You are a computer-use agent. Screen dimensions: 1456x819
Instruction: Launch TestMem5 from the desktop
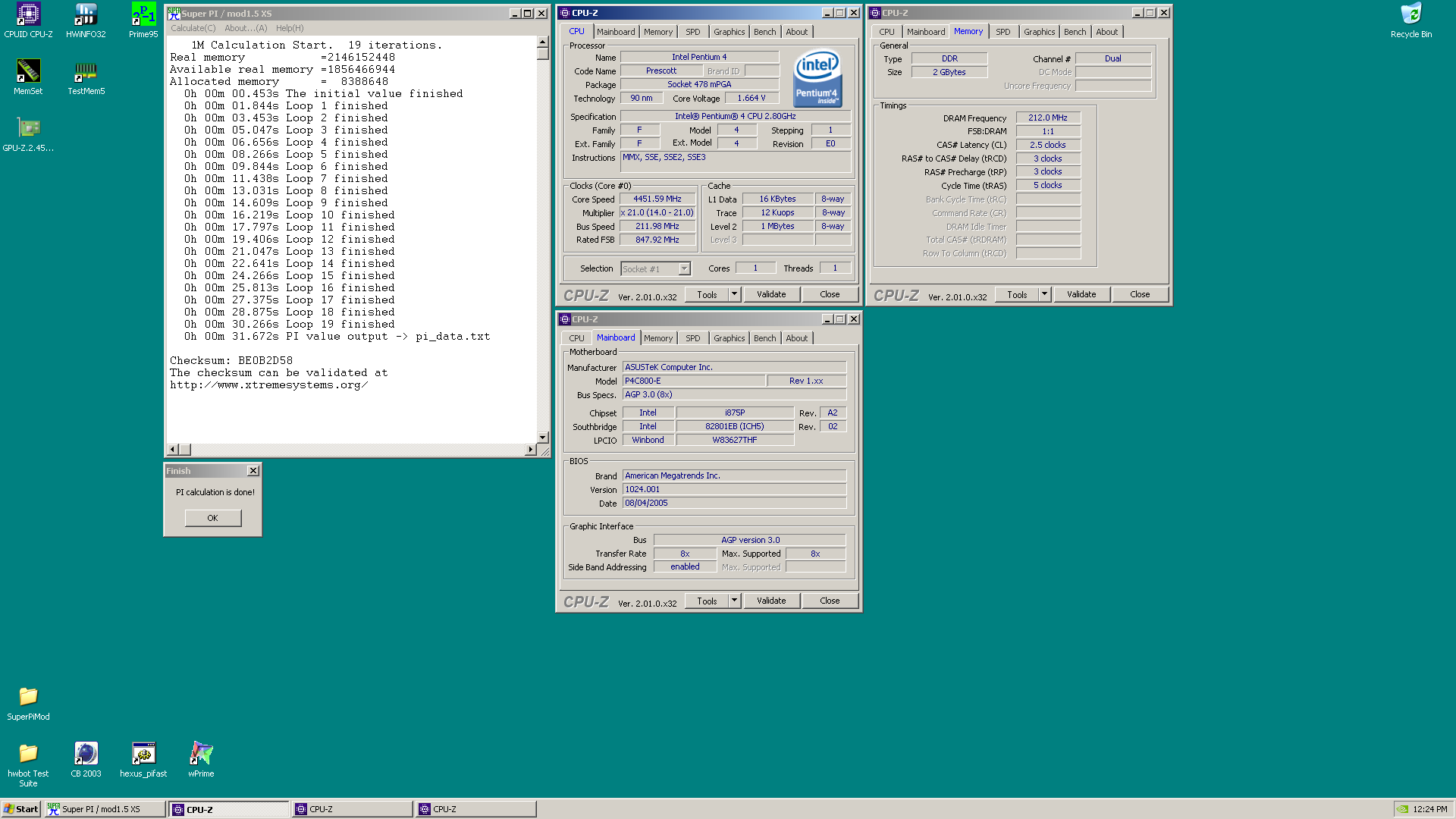click(86, 77)
